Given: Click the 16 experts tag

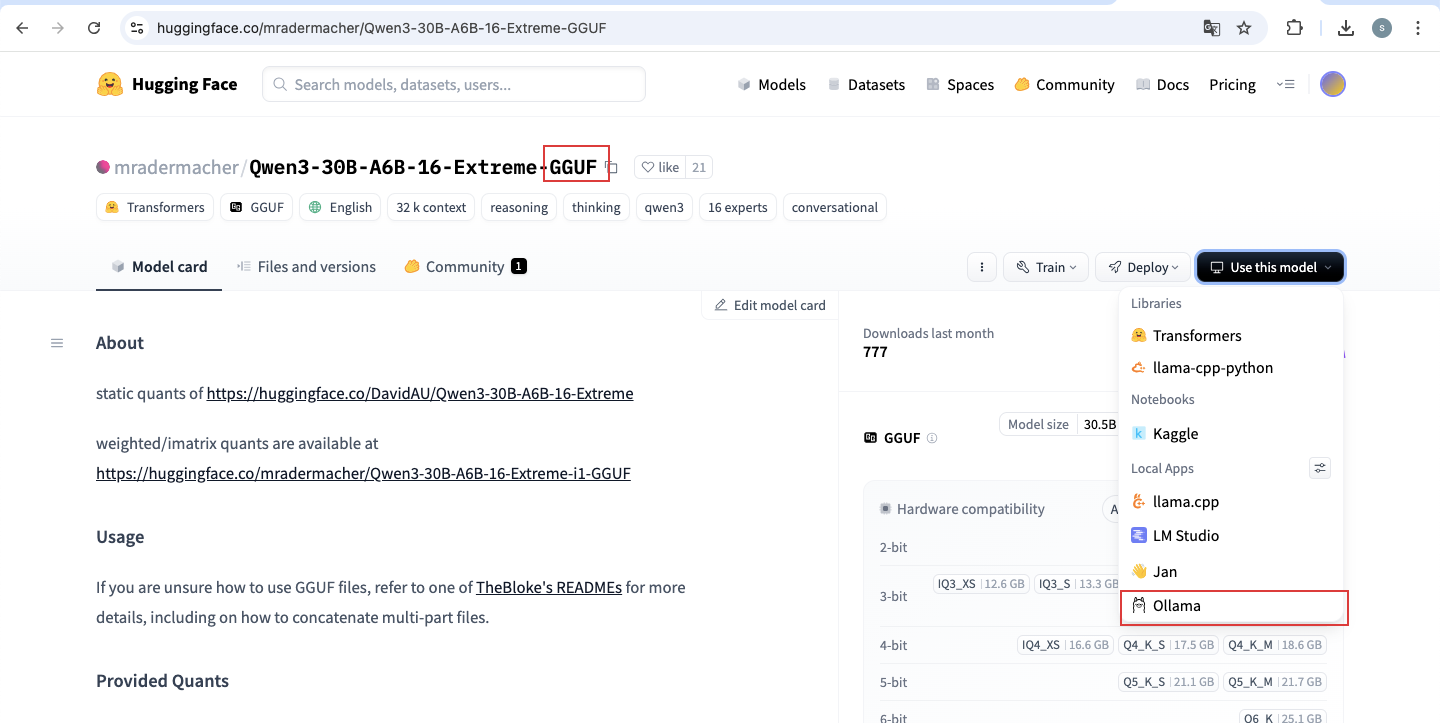Looking at the screenshot, I should coord(737,207).
